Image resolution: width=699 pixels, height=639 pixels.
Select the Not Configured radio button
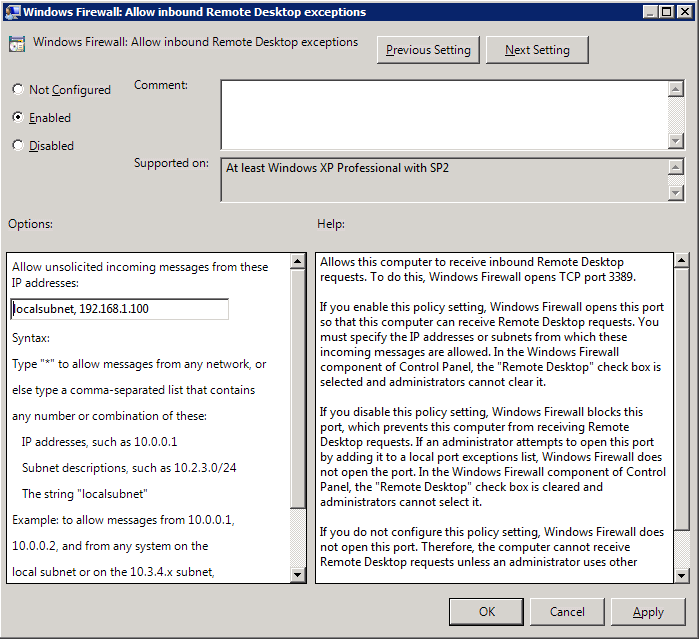point(18,90)
